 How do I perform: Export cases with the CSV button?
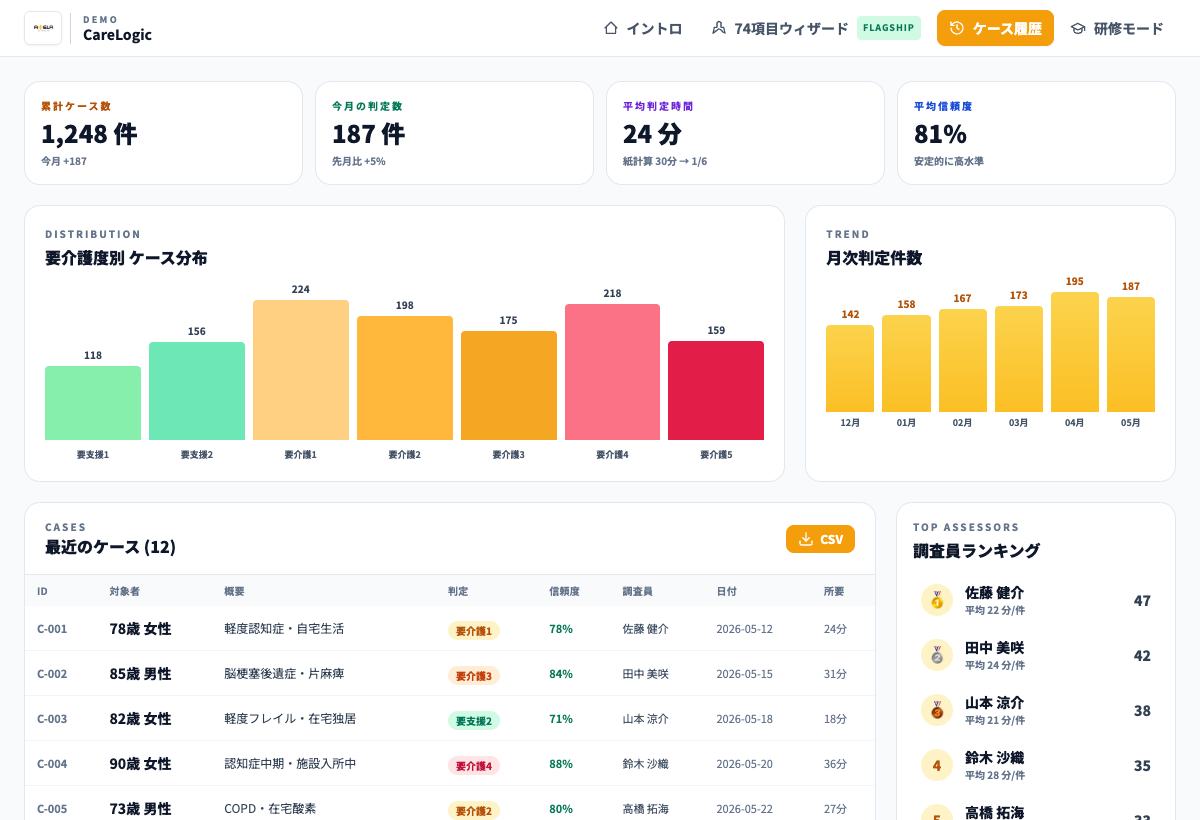(820, 539)
